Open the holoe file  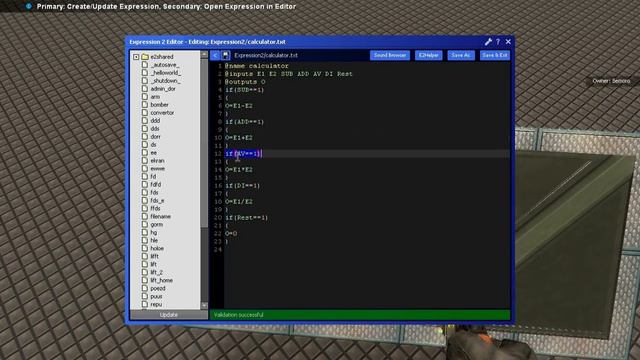coord(157,248)
